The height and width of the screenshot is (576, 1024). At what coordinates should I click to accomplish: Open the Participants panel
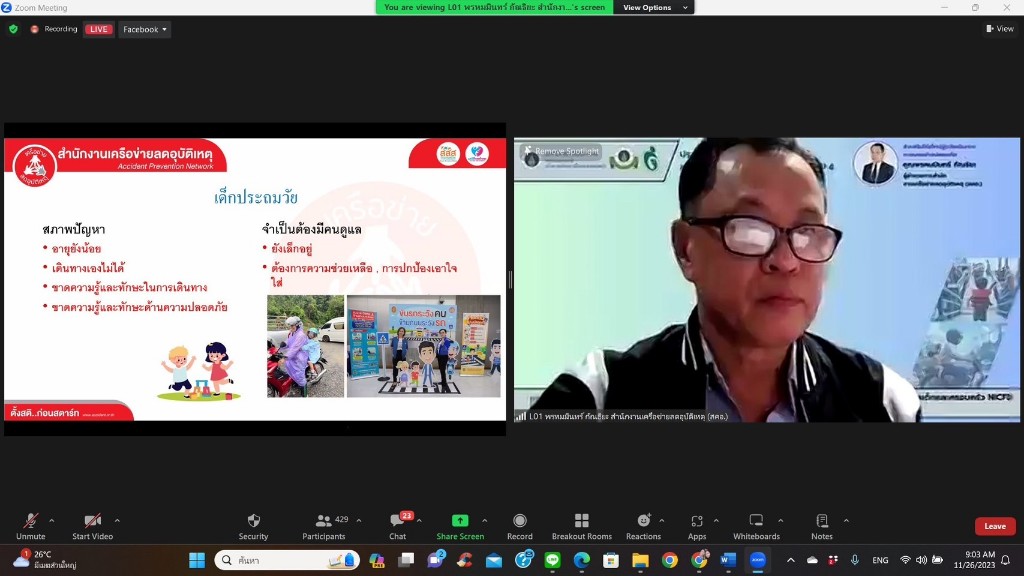pyautogui.click(x=324, y=526)
